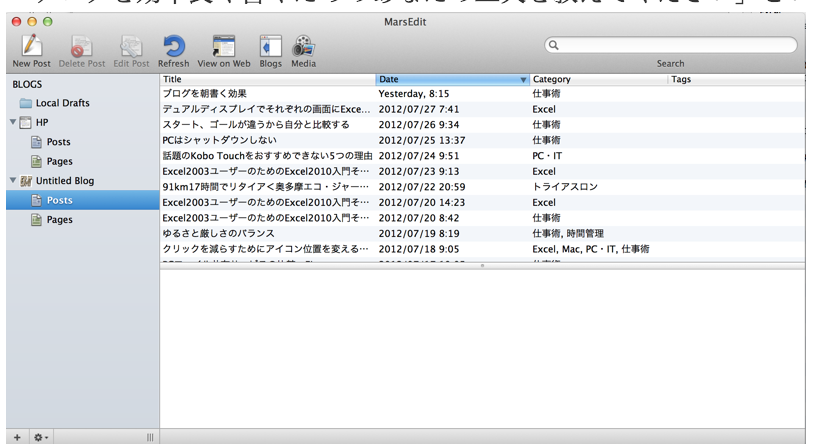This screenshot has height=446, width=822.
Task: Click the date 2012/07/22 20:59
Action: tap(422, 187)
